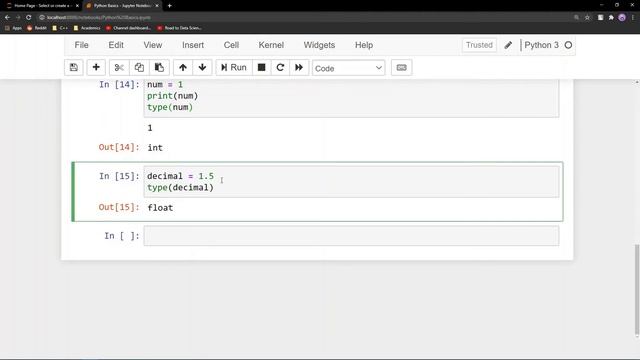This screenshot has width=640, height=360.
Task: Select the In [14] prompt
Action: point(119,84)
